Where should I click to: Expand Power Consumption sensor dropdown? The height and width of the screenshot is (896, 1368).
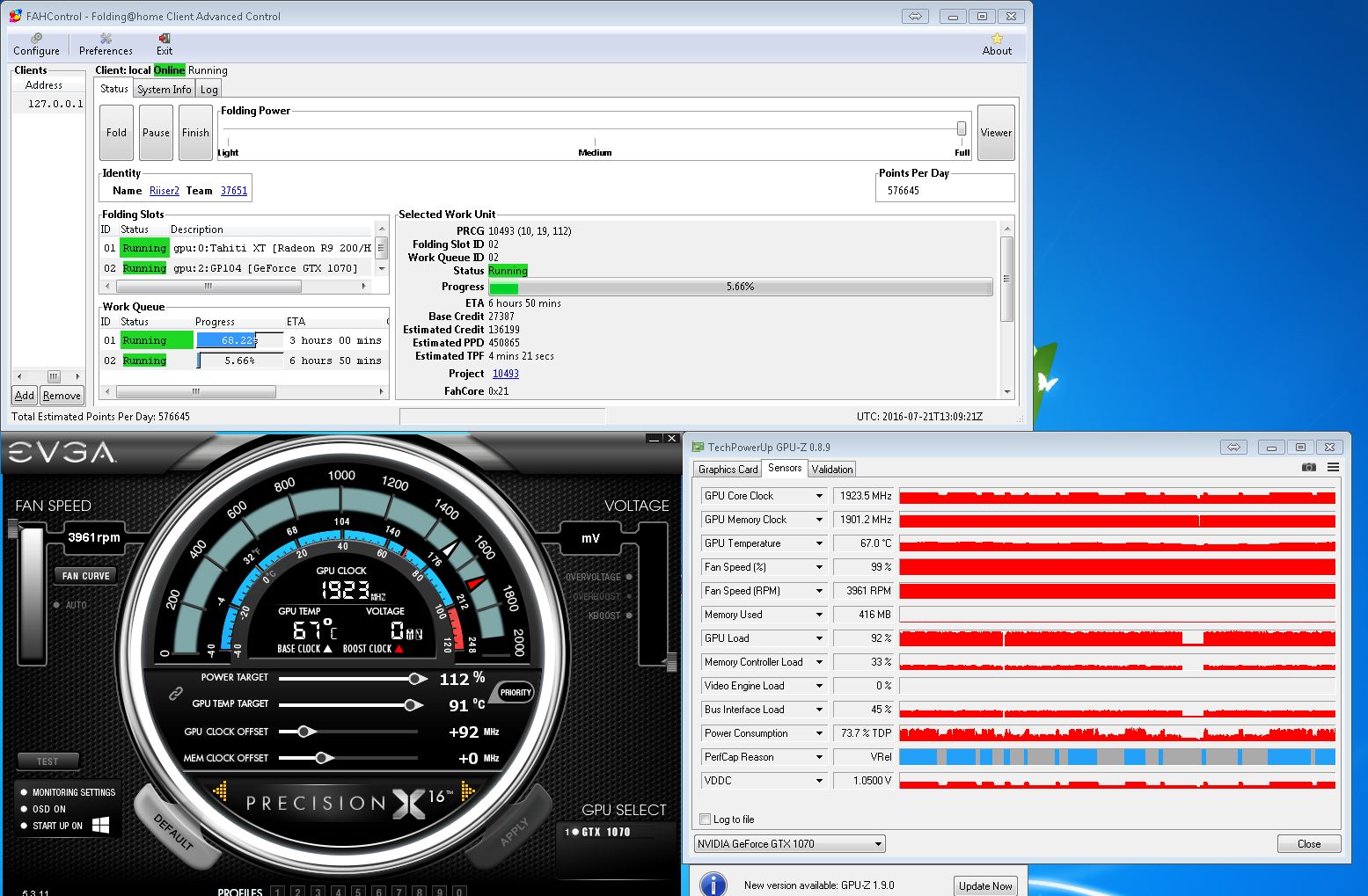point(819,733)
